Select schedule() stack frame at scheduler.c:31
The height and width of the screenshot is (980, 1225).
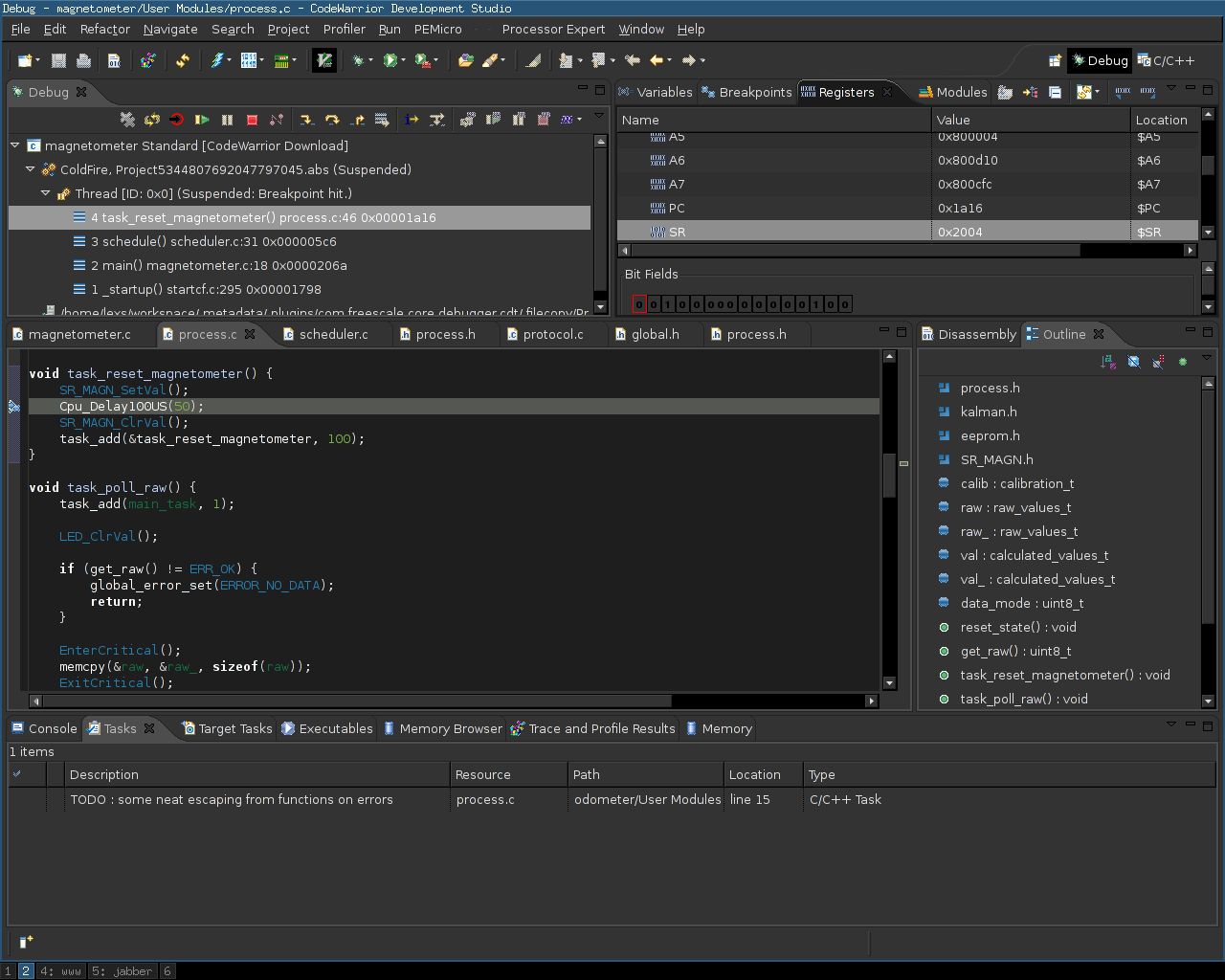tap(213, 241)
